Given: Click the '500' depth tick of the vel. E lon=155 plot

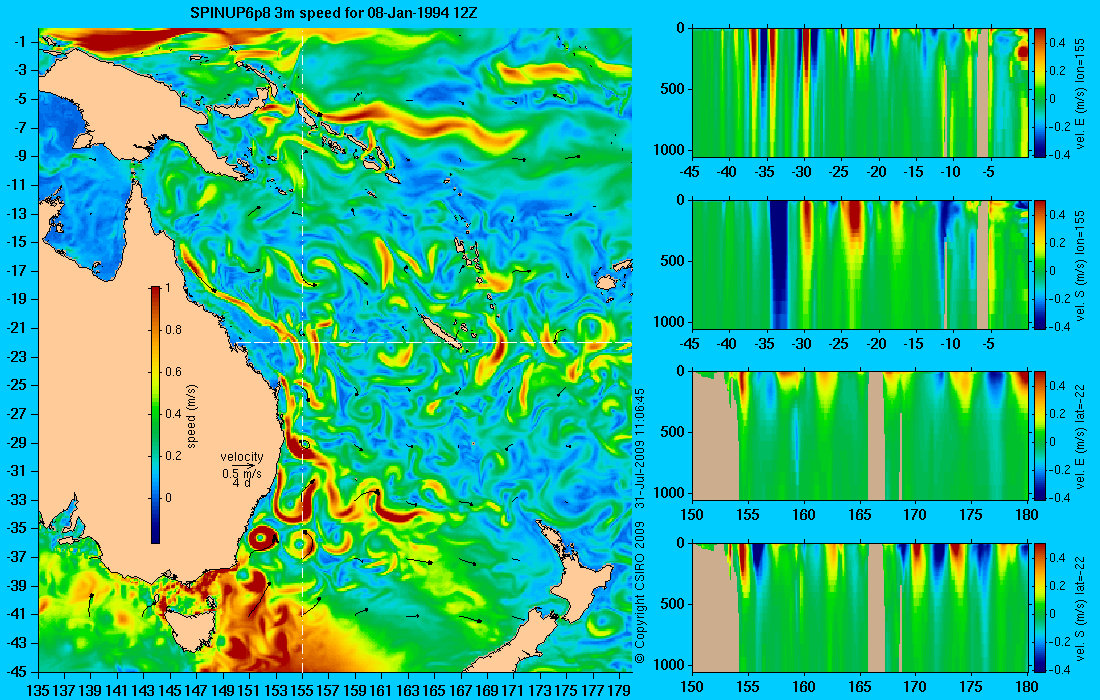Looking at the screenshot, I should pyautogui.click(x=674, y=90).
